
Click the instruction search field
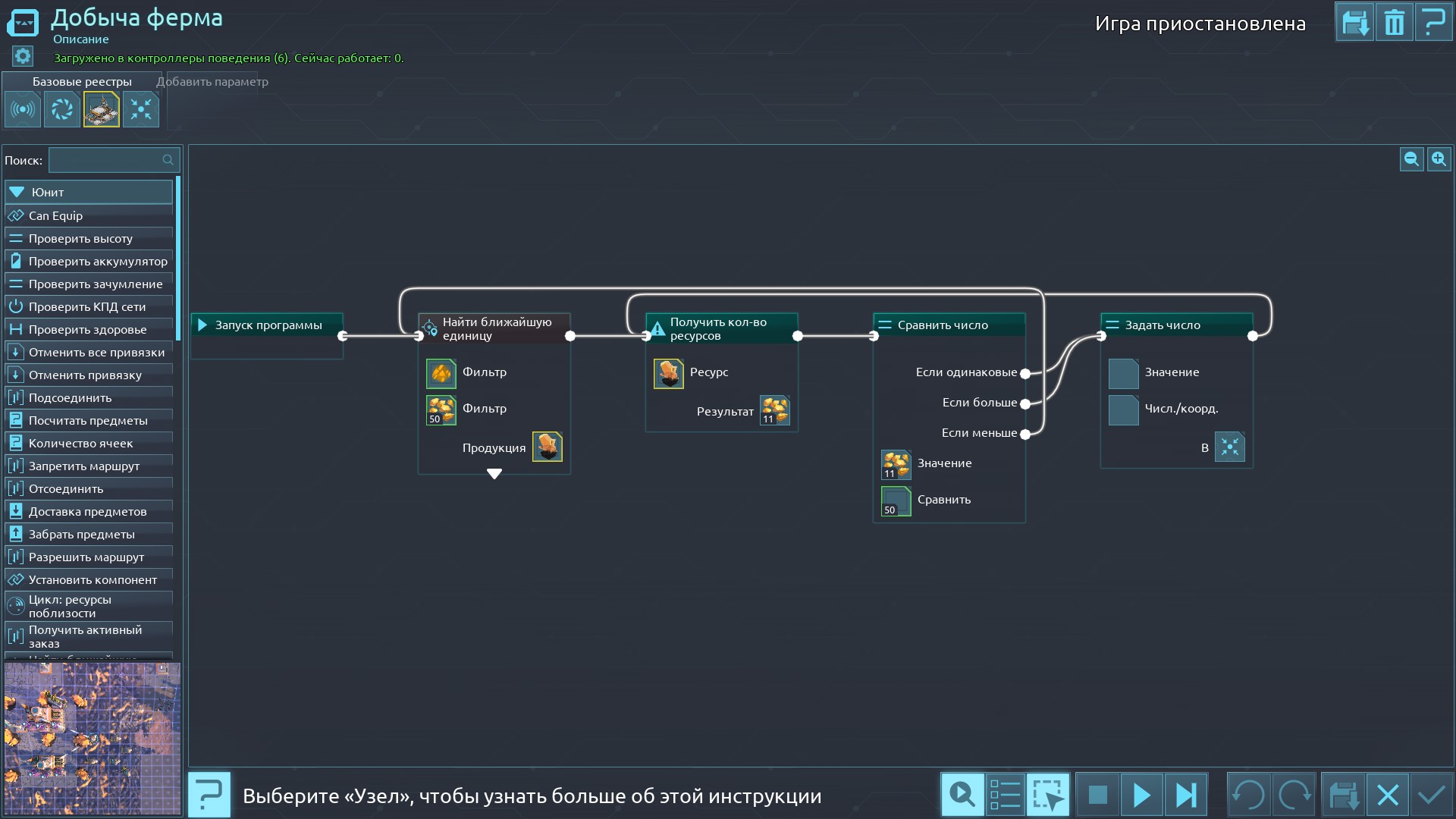tap(106, 160)
